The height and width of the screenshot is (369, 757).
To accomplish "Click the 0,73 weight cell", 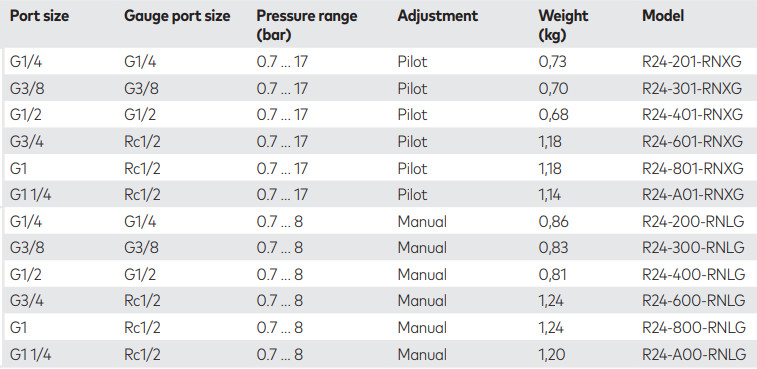I will point(553,62).
